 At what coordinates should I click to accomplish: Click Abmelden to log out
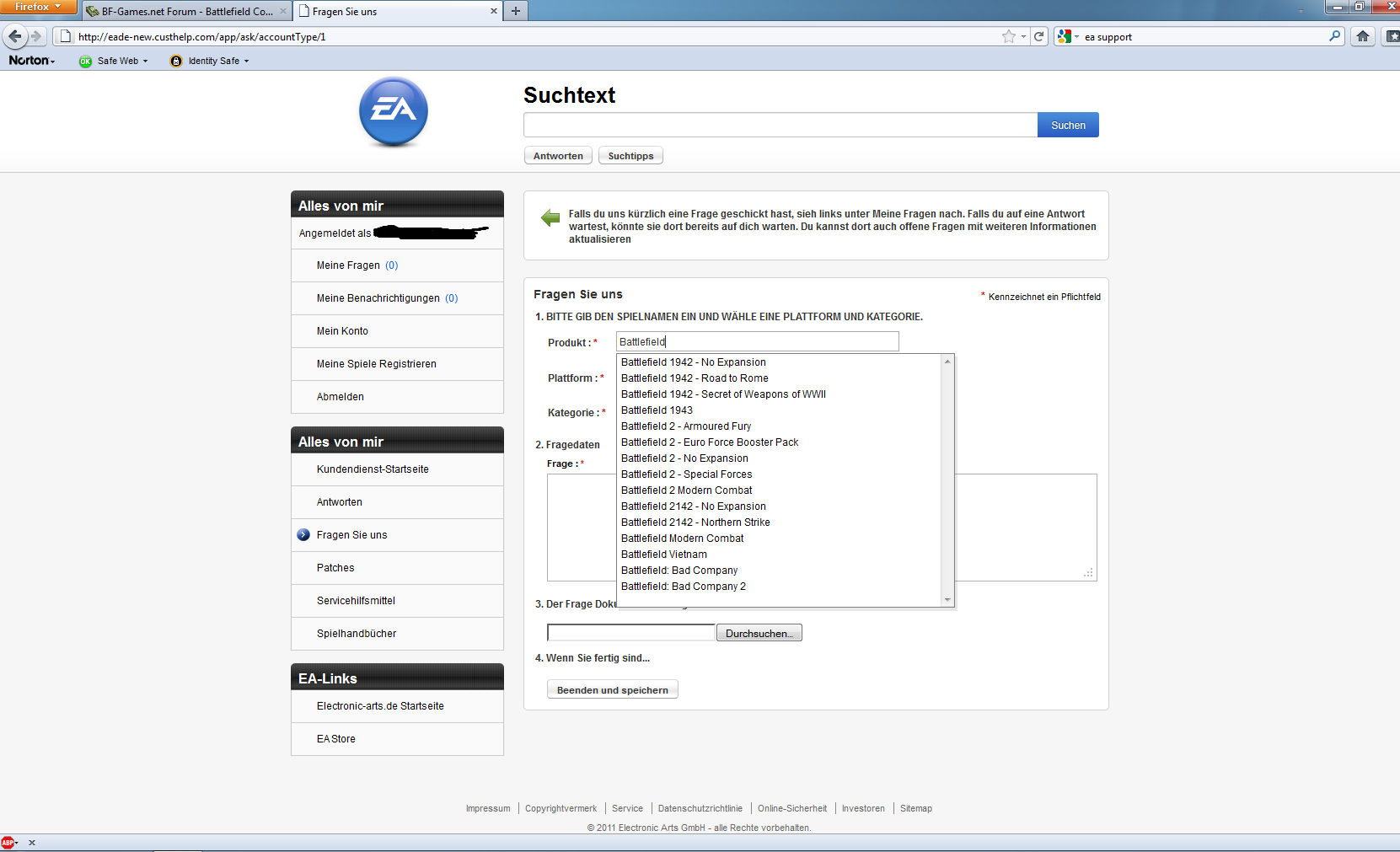click(x=397, y=397)
